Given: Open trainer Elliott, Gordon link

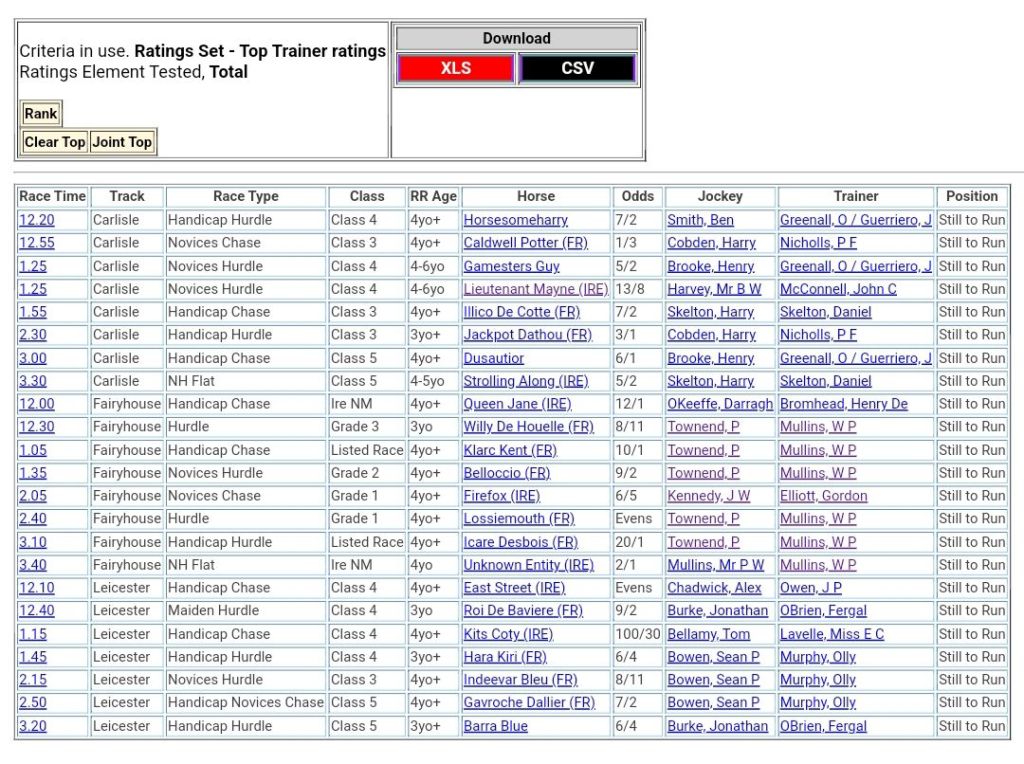Looking at the screenshot, I should coord(823,496).
